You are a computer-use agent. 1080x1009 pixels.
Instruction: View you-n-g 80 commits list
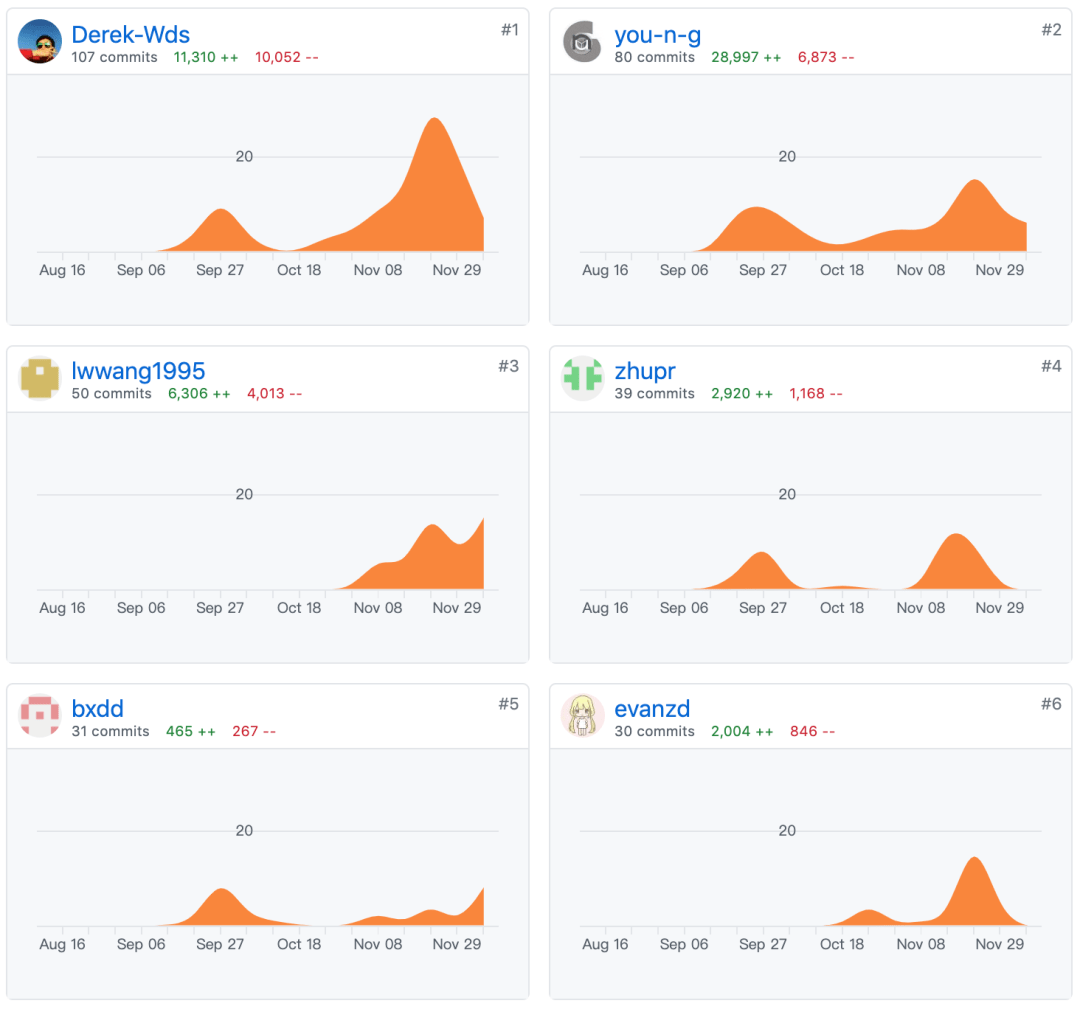coord(654,57)
